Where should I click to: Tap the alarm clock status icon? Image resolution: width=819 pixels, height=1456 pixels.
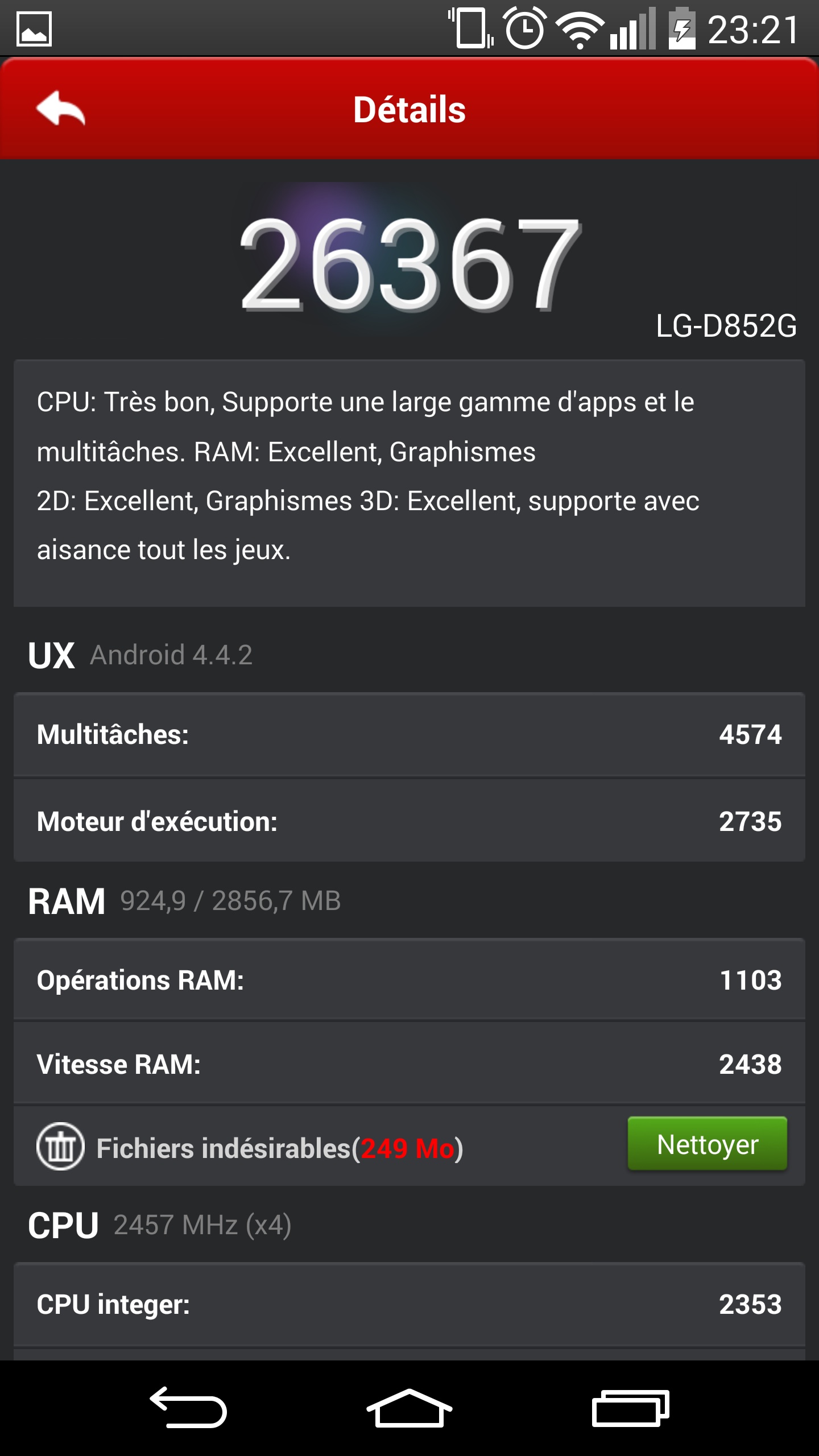click(x=524, y=28)
